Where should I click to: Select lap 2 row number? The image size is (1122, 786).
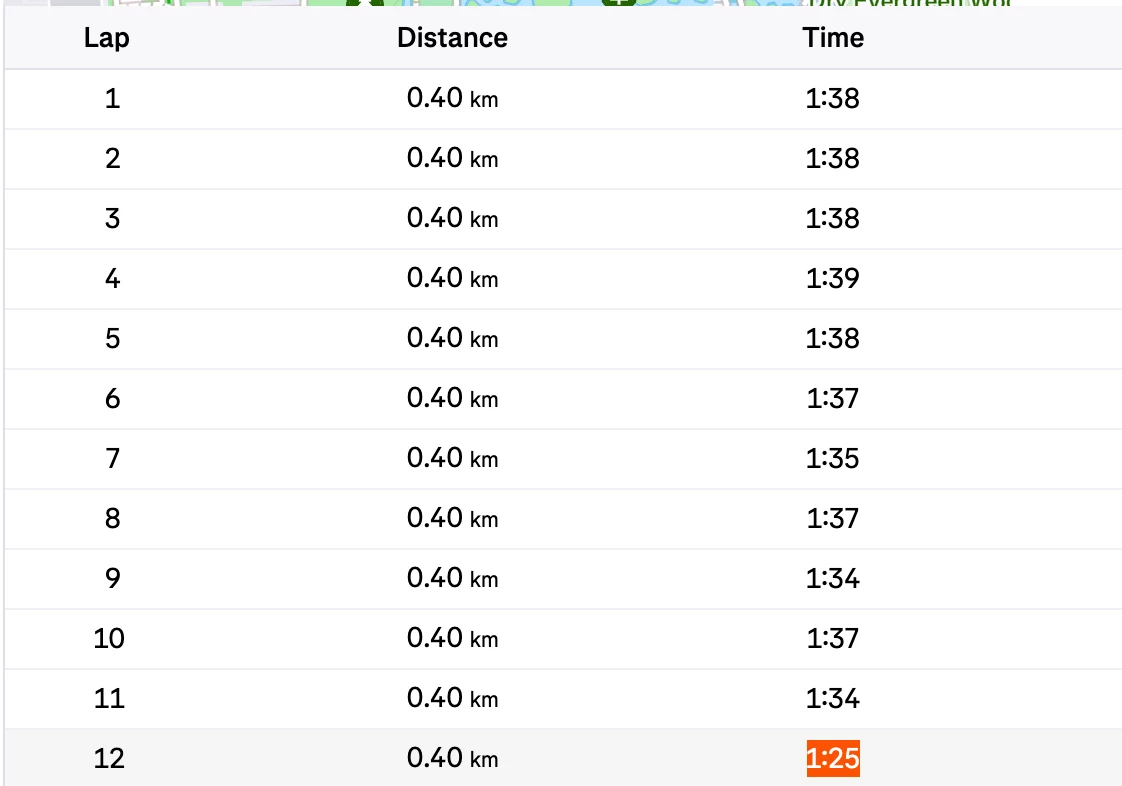pyautogui.click(x=112, y=159)
